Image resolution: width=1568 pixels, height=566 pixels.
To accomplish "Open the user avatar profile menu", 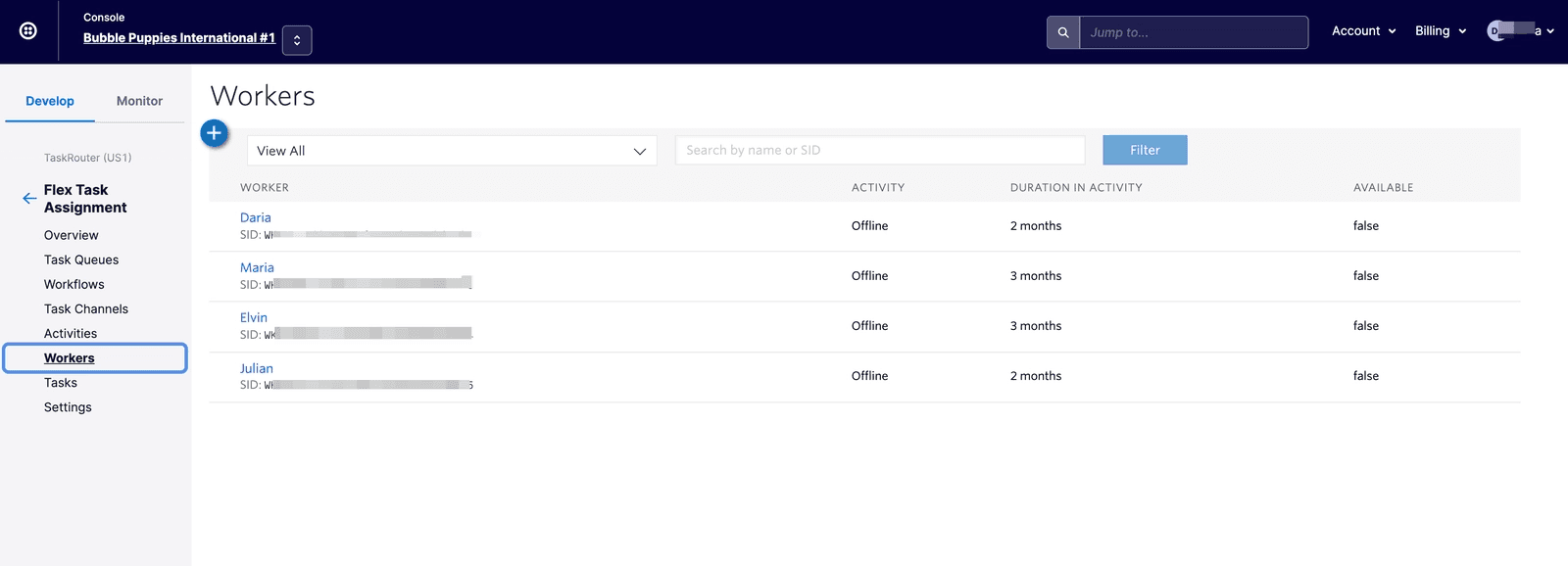I will (x=1520, y=31).
